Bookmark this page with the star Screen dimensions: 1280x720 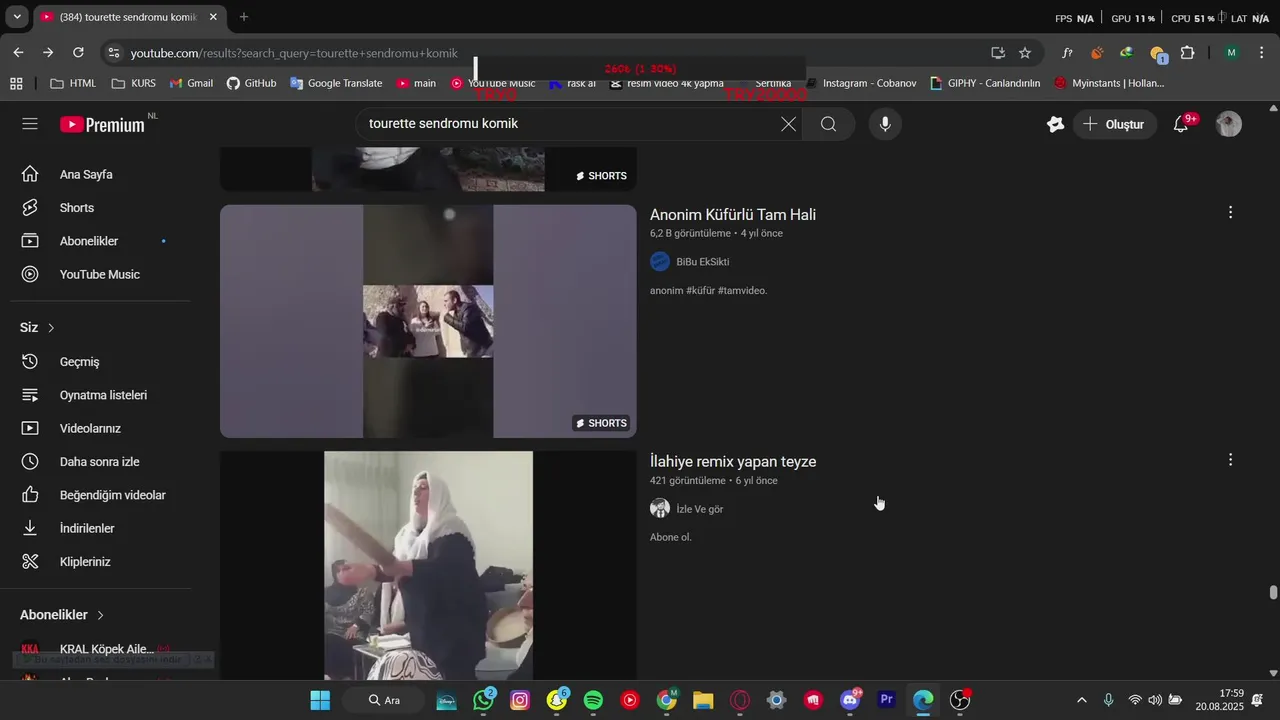coord(1025,53)
